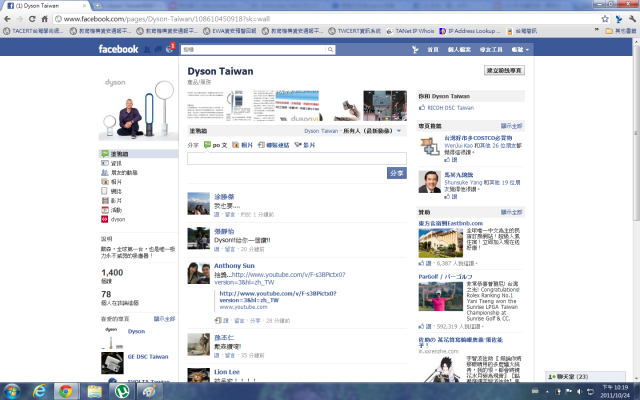Open the TANet IP Whois bookmark
Screen dimensions: 640x400
(410, 31)
